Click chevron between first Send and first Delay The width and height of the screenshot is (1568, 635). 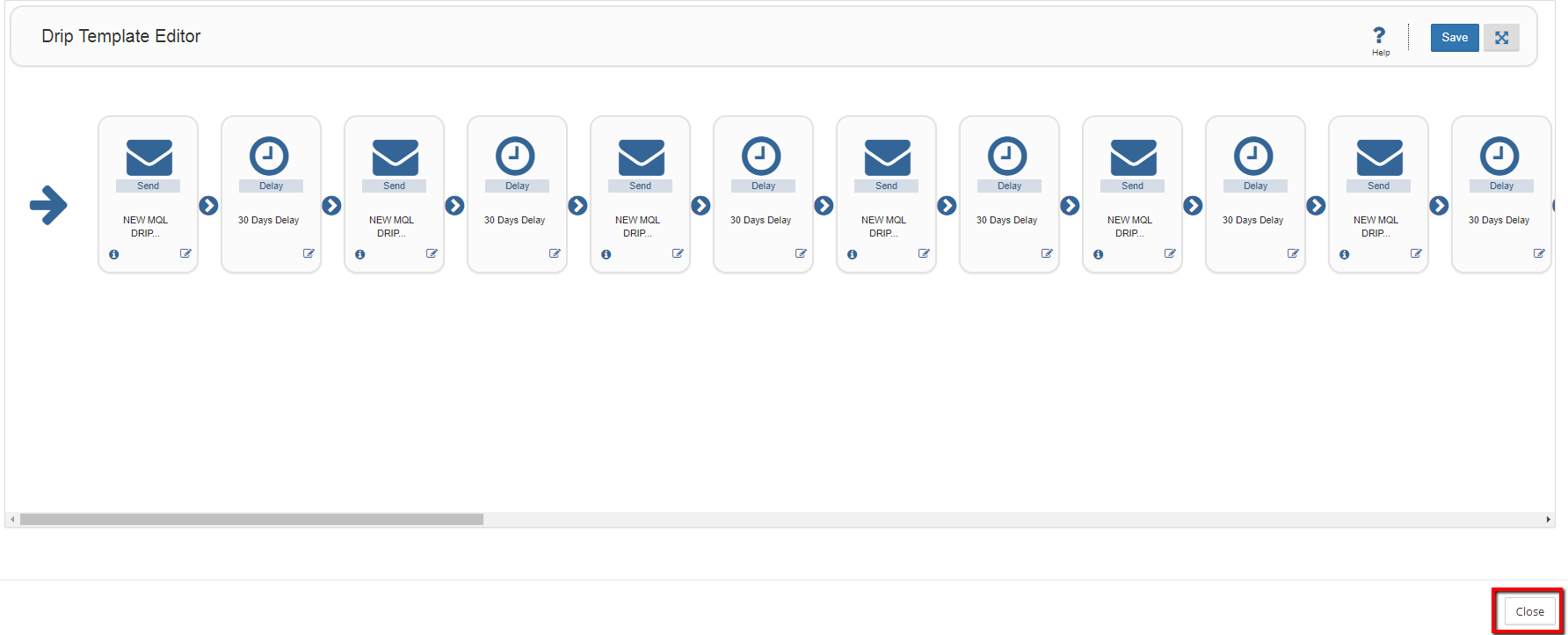point(208,205)
